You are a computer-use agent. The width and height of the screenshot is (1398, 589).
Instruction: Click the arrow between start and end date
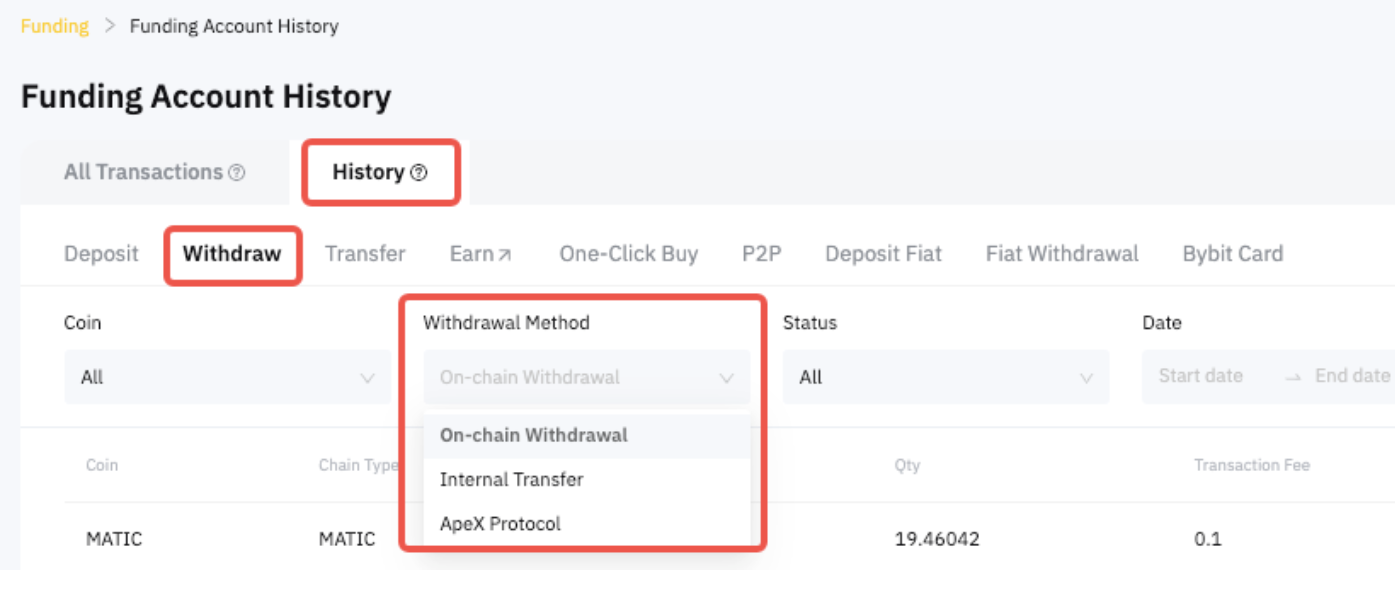1293,377
